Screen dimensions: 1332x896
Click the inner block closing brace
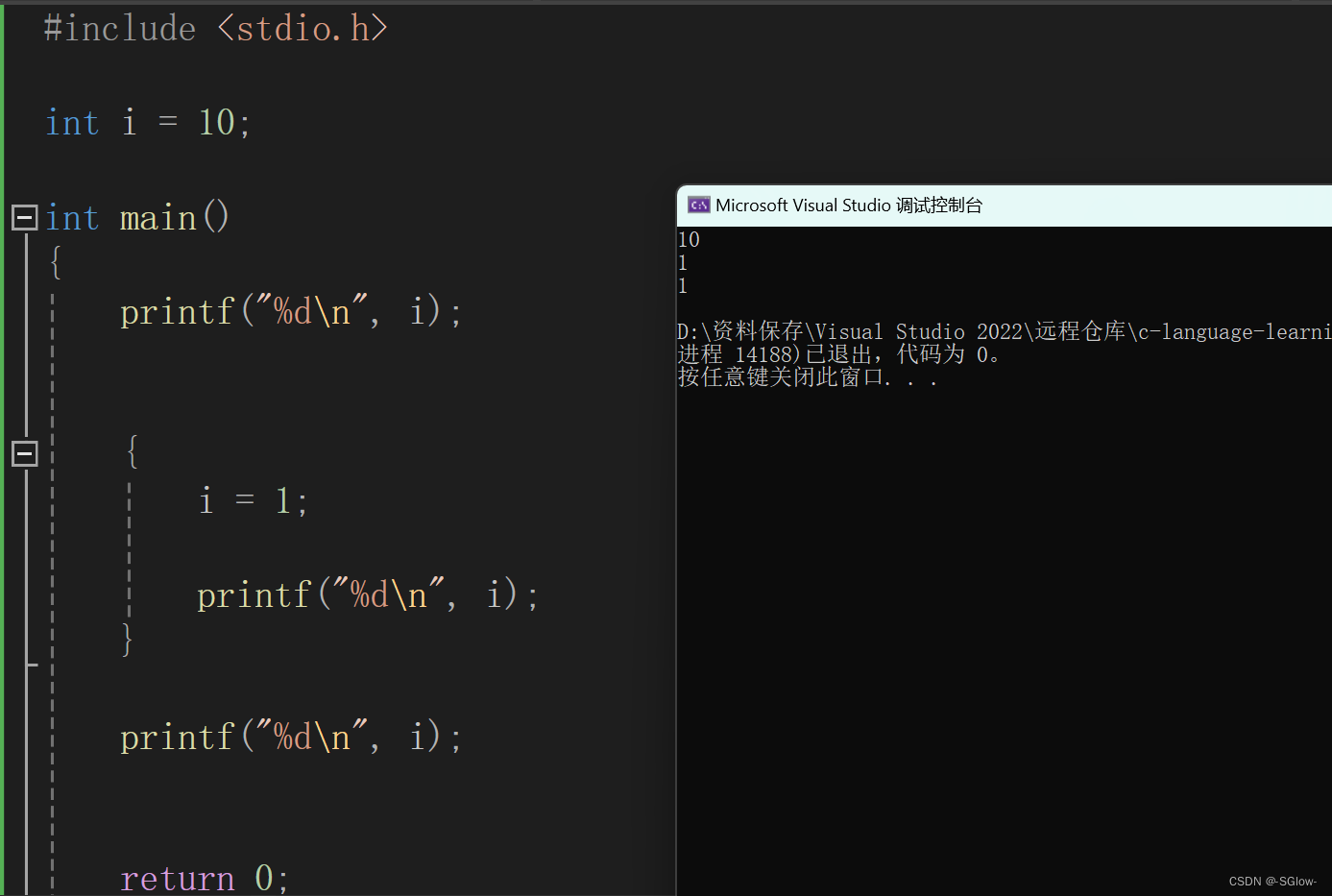pos(127,639)
